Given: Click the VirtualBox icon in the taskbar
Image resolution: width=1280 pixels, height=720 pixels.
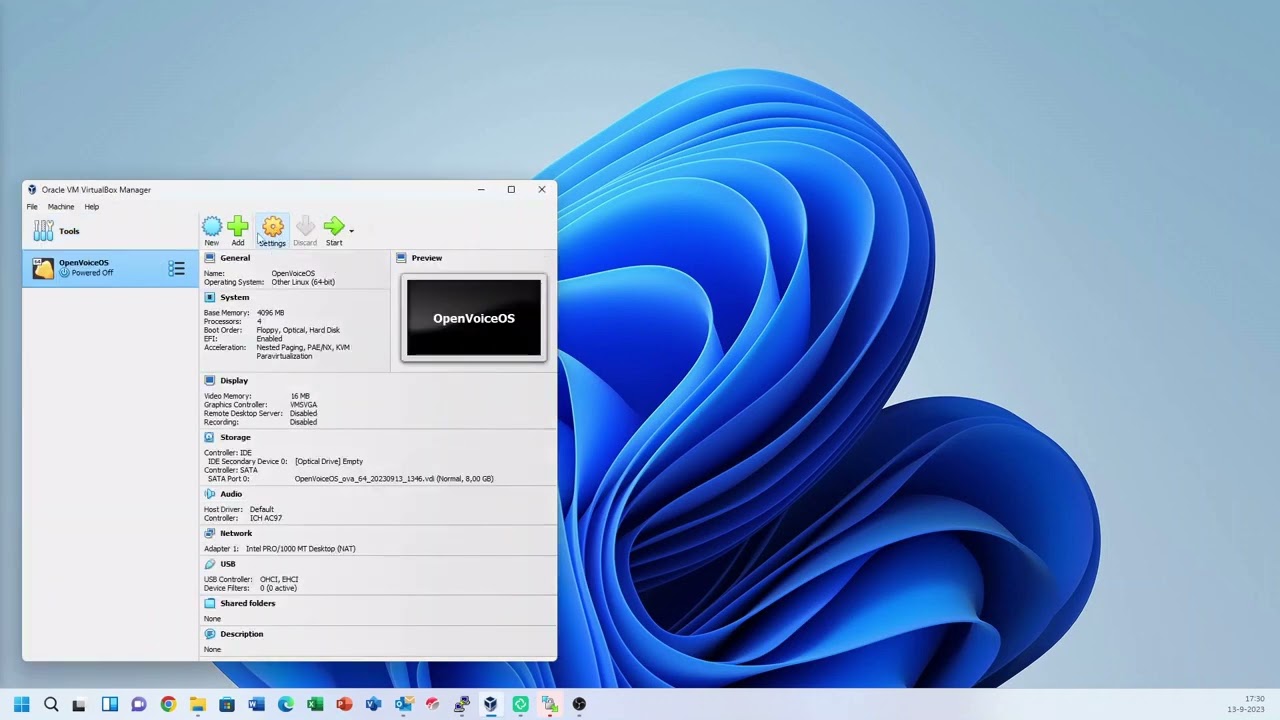Looking at the screenshot, I should 490,704.
